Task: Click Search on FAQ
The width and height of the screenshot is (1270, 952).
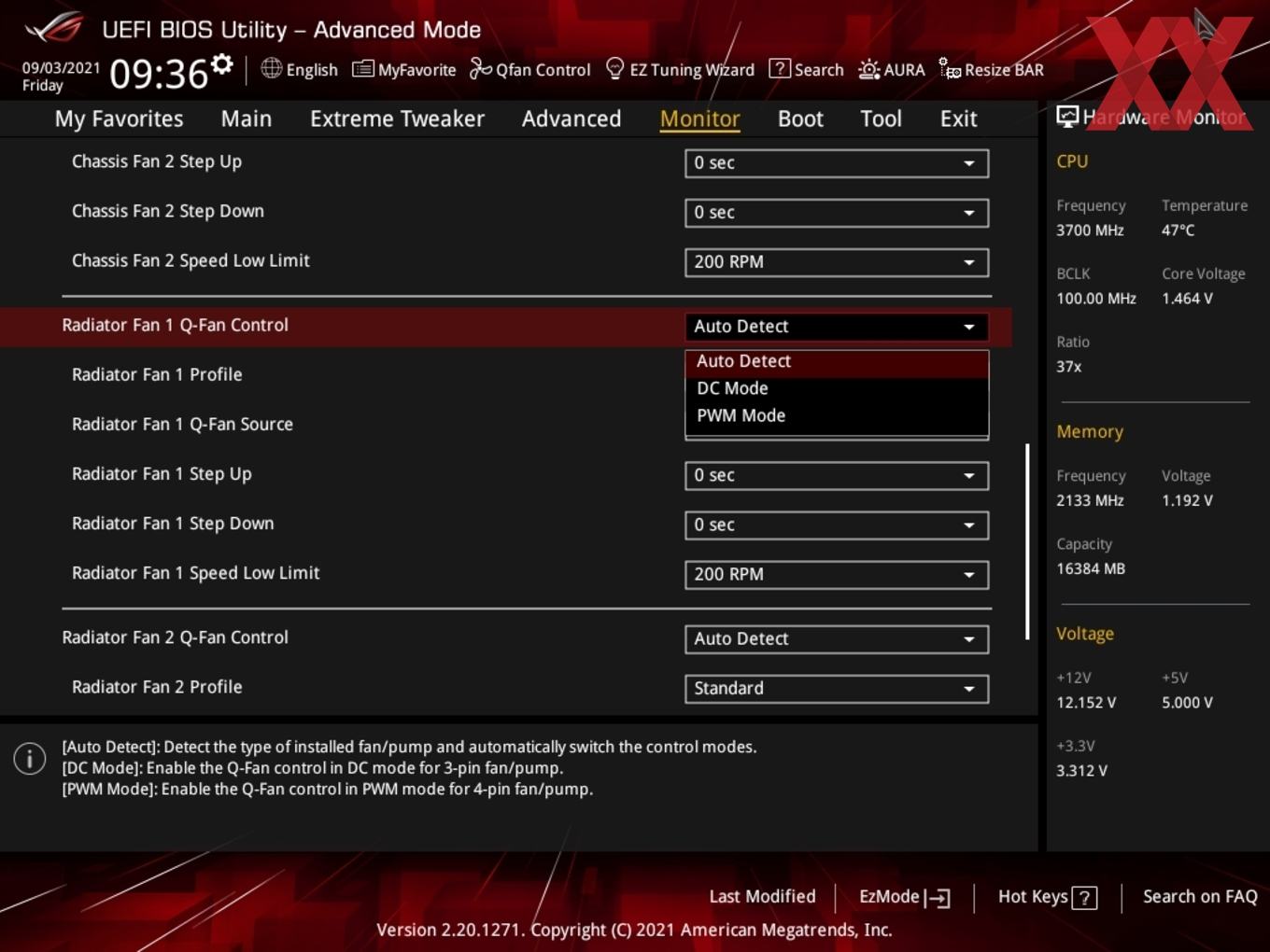Action: pyautogui.click(x=1200, y=896)
